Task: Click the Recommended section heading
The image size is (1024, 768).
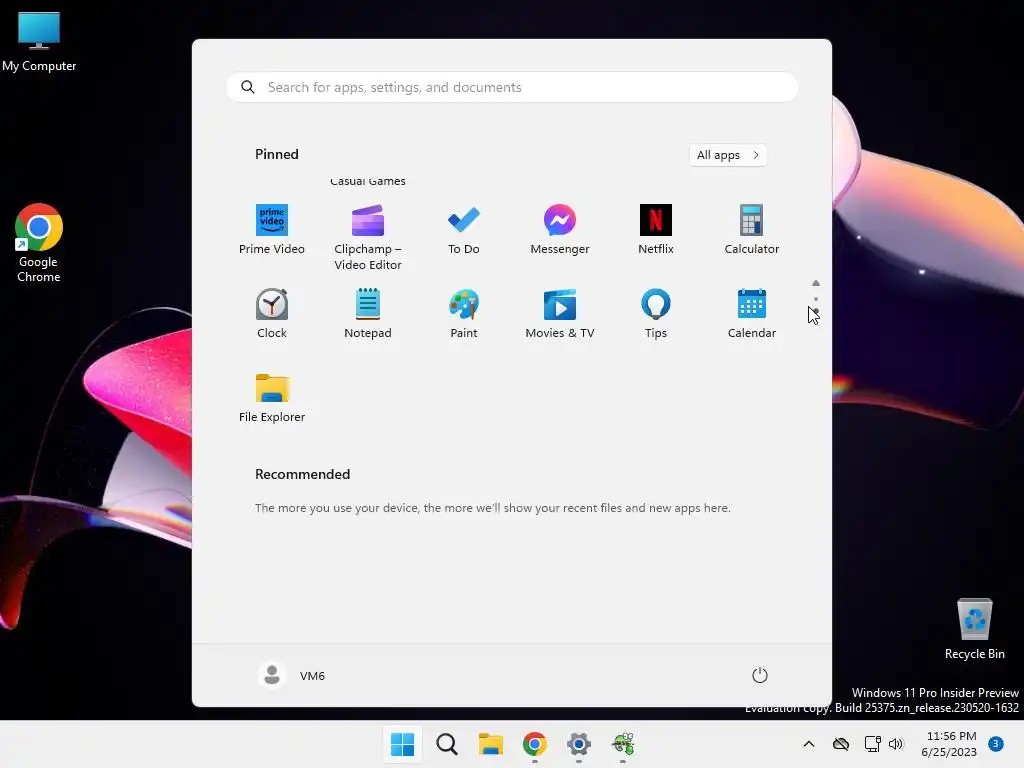Action: [x=302, y=474]
